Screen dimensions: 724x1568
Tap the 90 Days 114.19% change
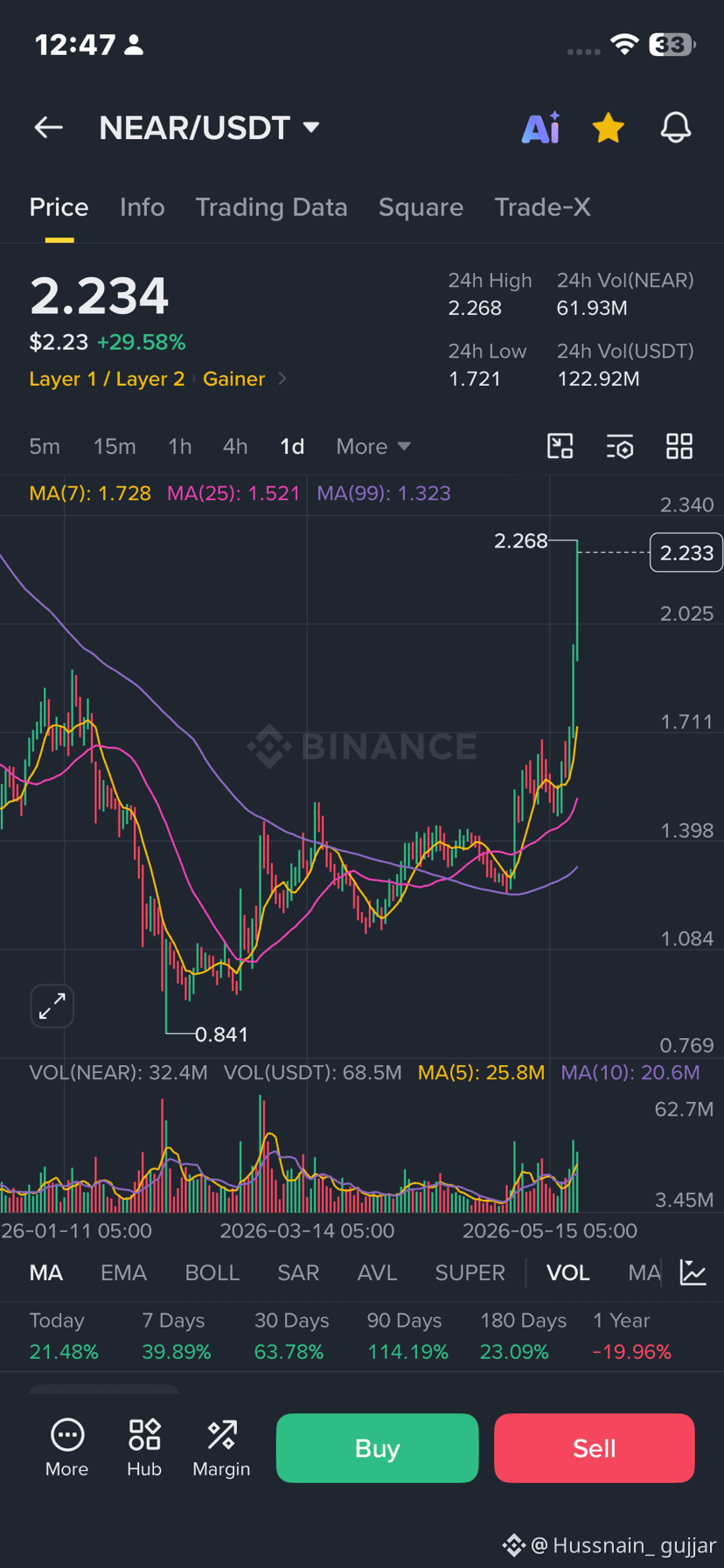[407, 1336]
